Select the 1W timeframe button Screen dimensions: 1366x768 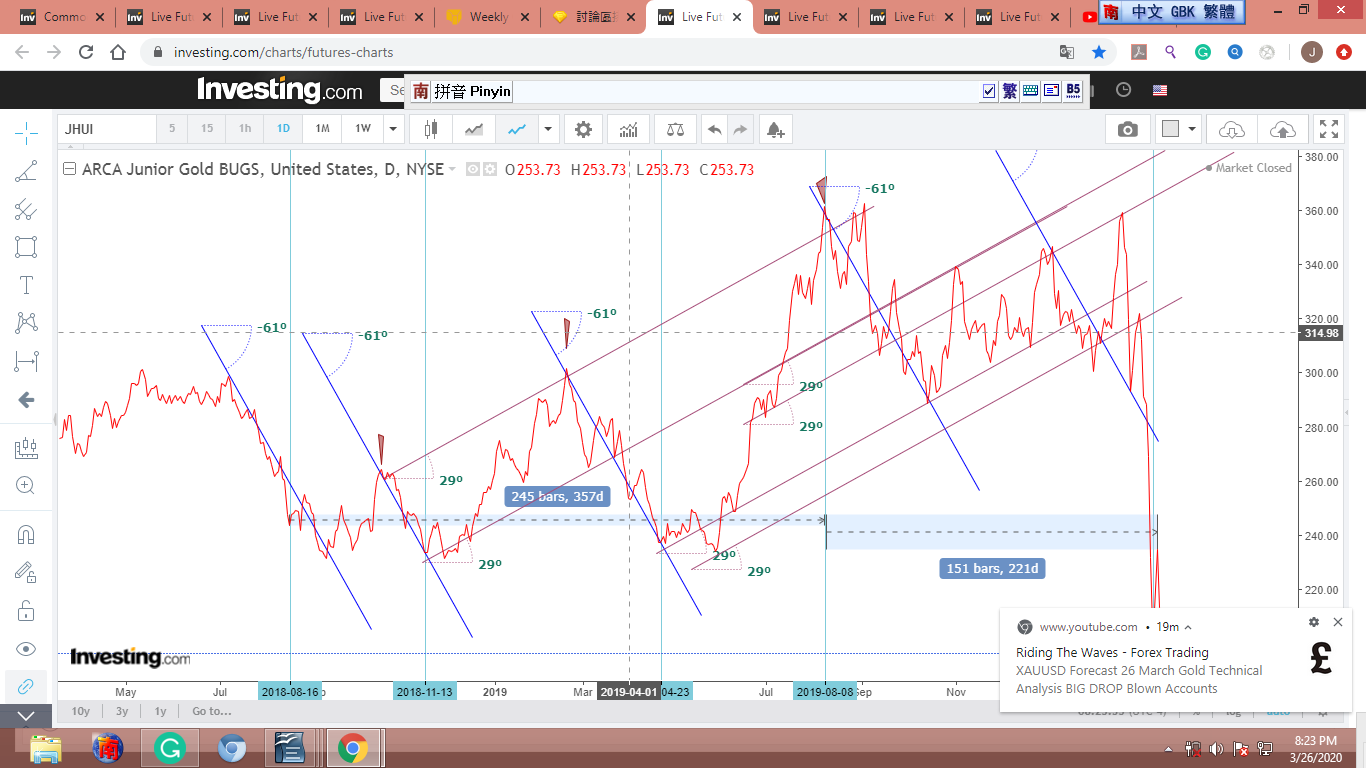362,129
